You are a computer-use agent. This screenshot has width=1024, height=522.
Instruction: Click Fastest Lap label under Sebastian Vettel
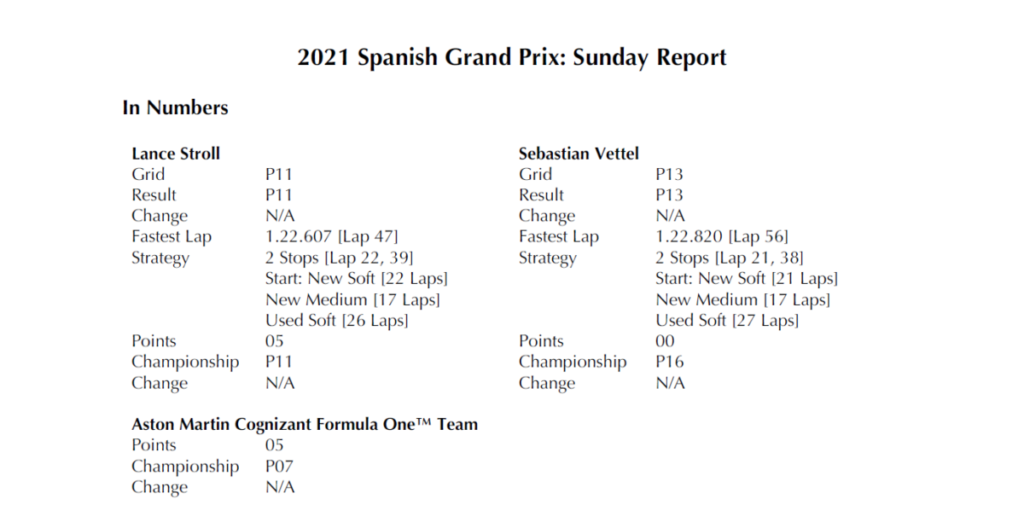(558, 237)
